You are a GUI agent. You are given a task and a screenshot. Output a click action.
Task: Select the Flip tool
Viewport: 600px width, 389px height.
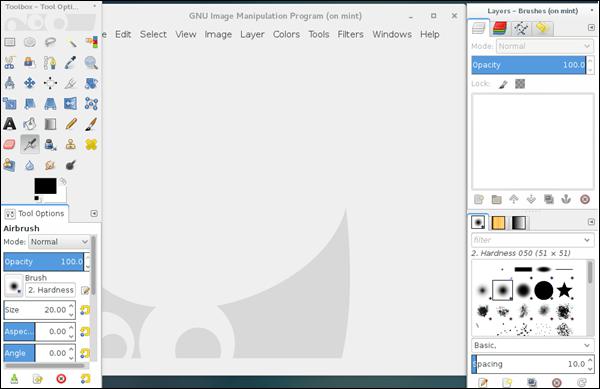pyautogui.click(x=71, y=103)
